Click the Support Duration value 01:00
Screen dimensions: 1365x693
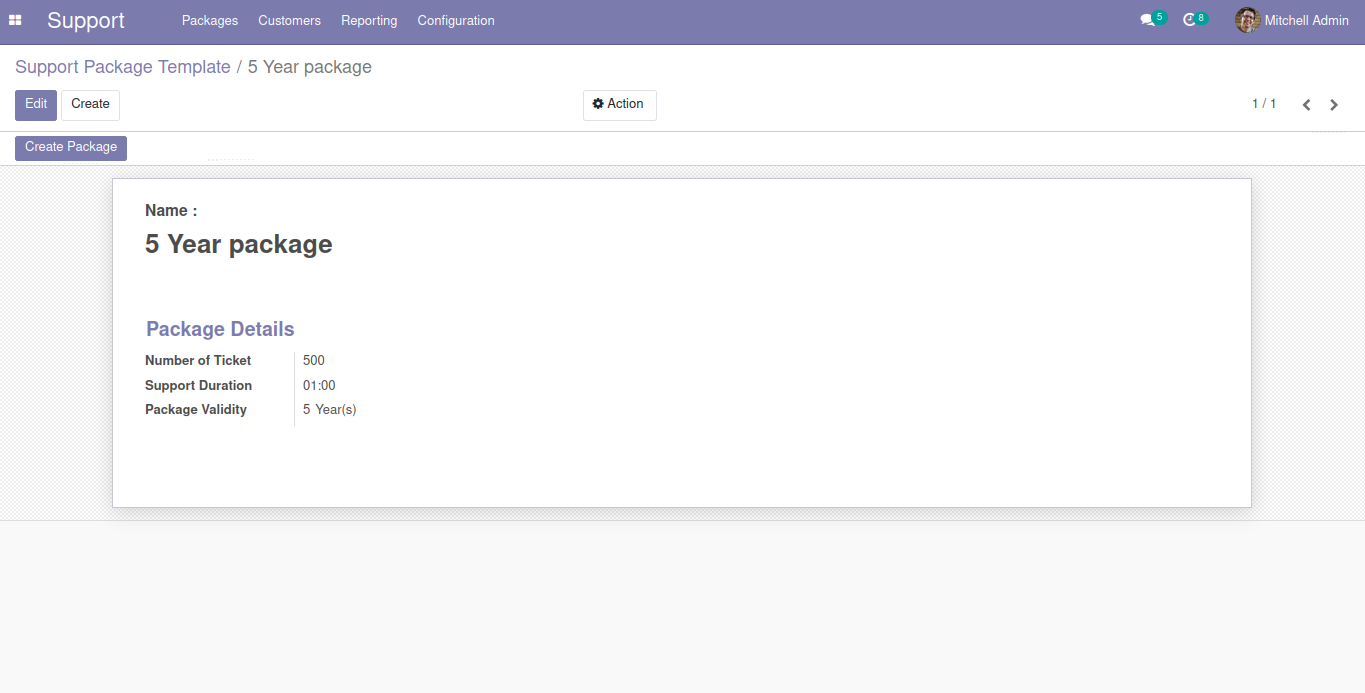[x=319, y=386]
